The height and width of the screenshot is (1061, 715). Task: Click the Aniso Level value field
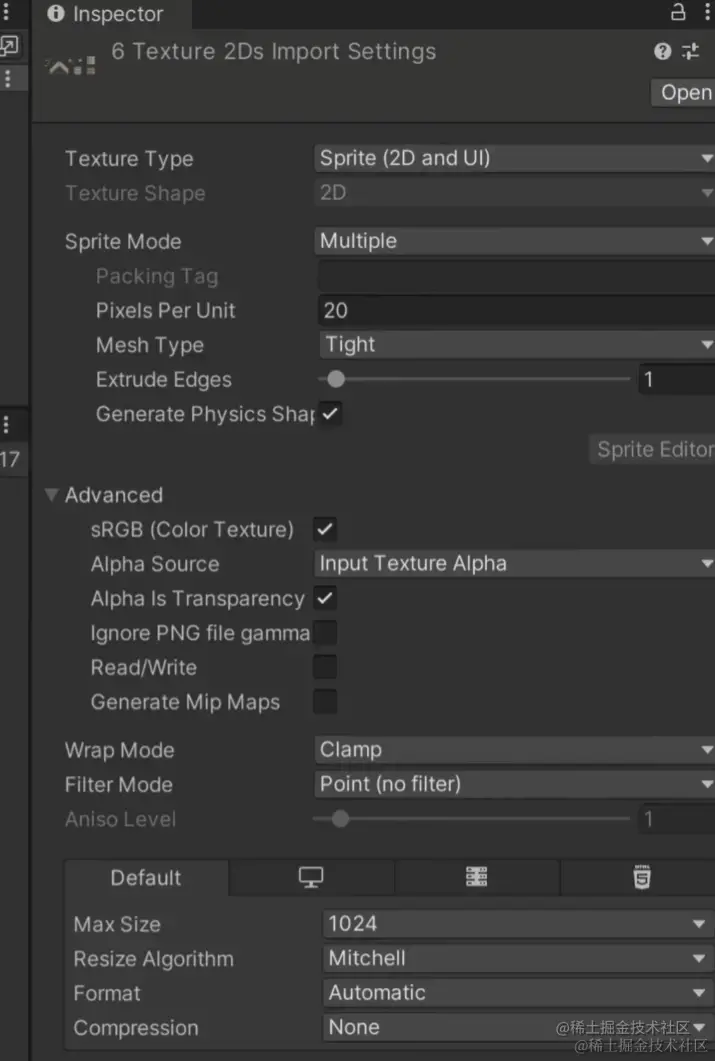pos(676,819)
